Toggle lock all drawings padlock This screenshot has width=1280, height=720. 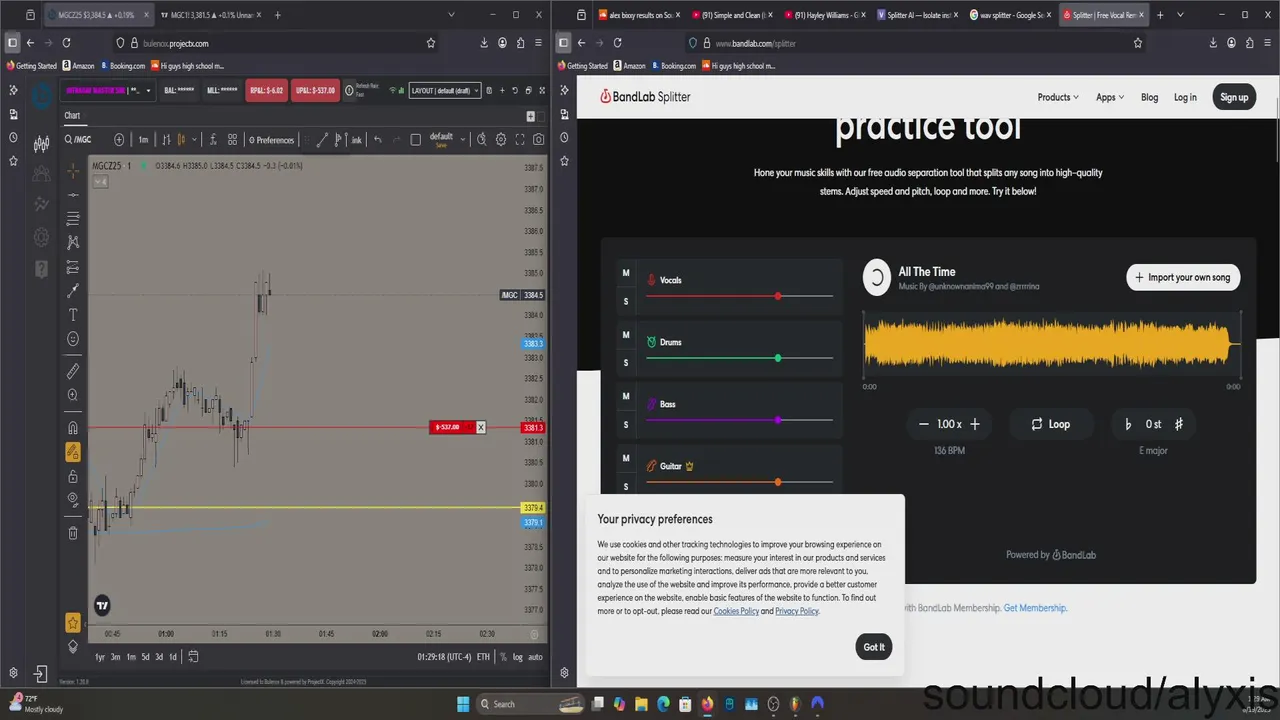tap(73, 476)
